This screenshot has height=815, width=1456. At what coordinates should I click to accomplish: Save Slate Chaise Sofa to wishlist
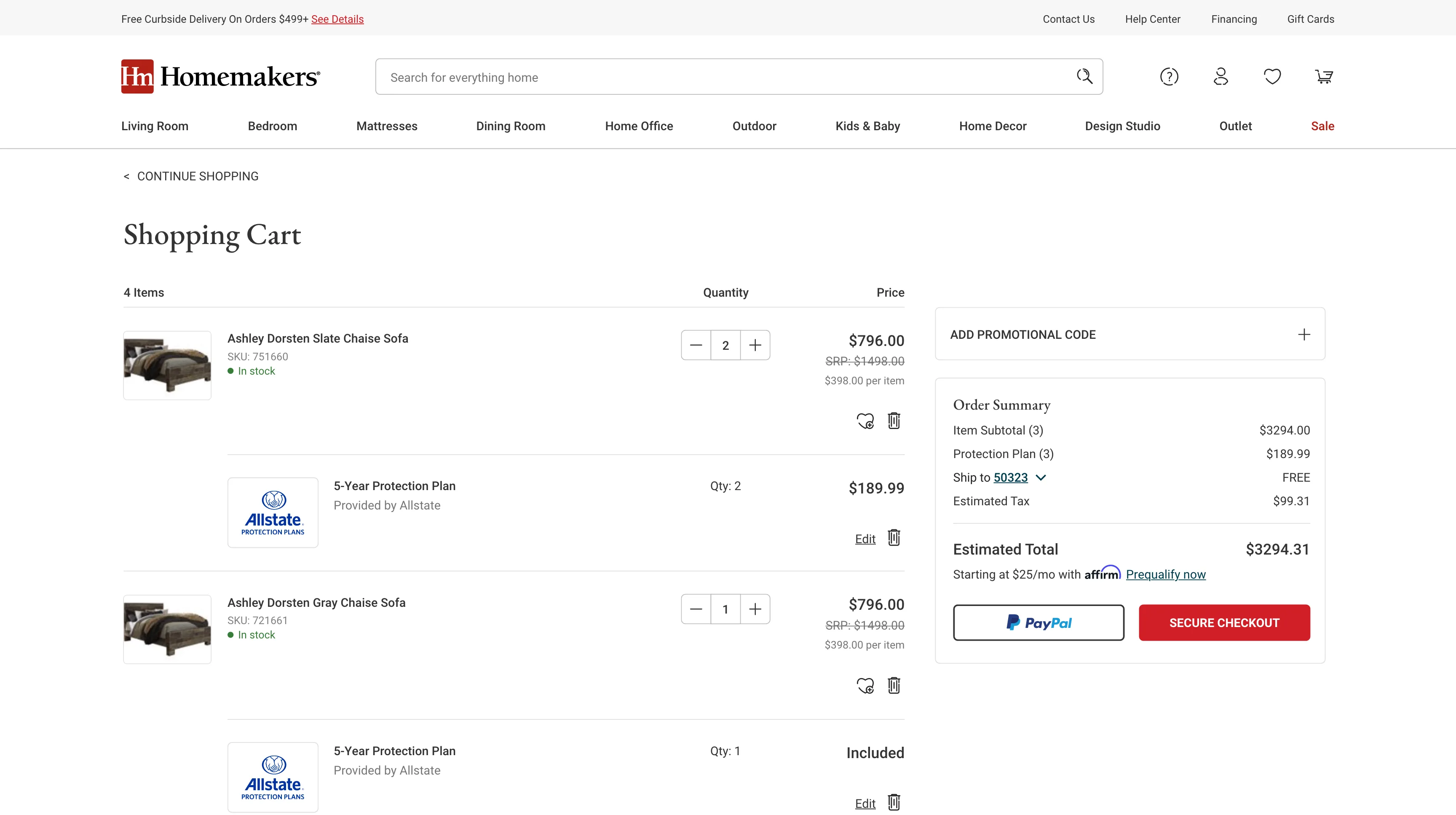pyautogui.click(x=865, y=421)
